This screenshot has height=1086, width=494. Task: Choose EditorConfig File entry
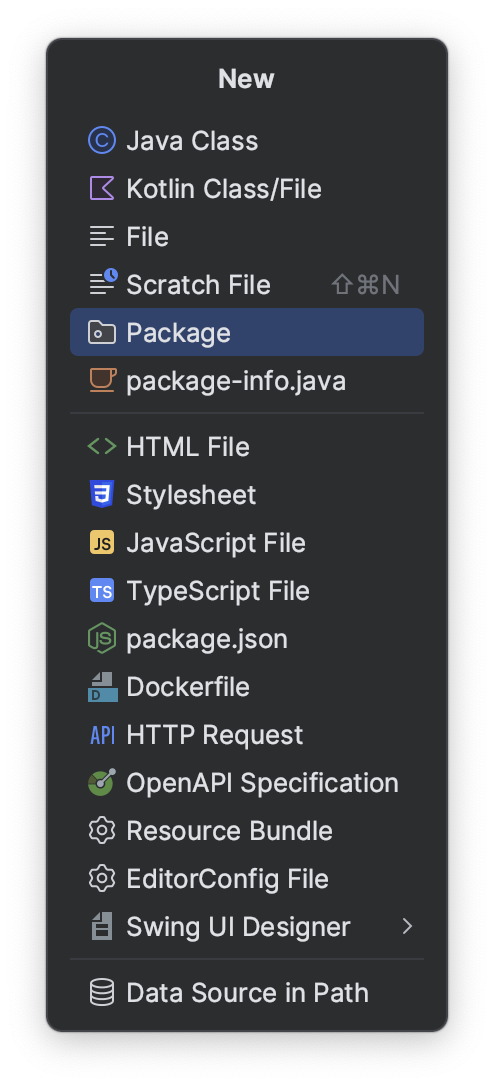[x=247, y=879]
